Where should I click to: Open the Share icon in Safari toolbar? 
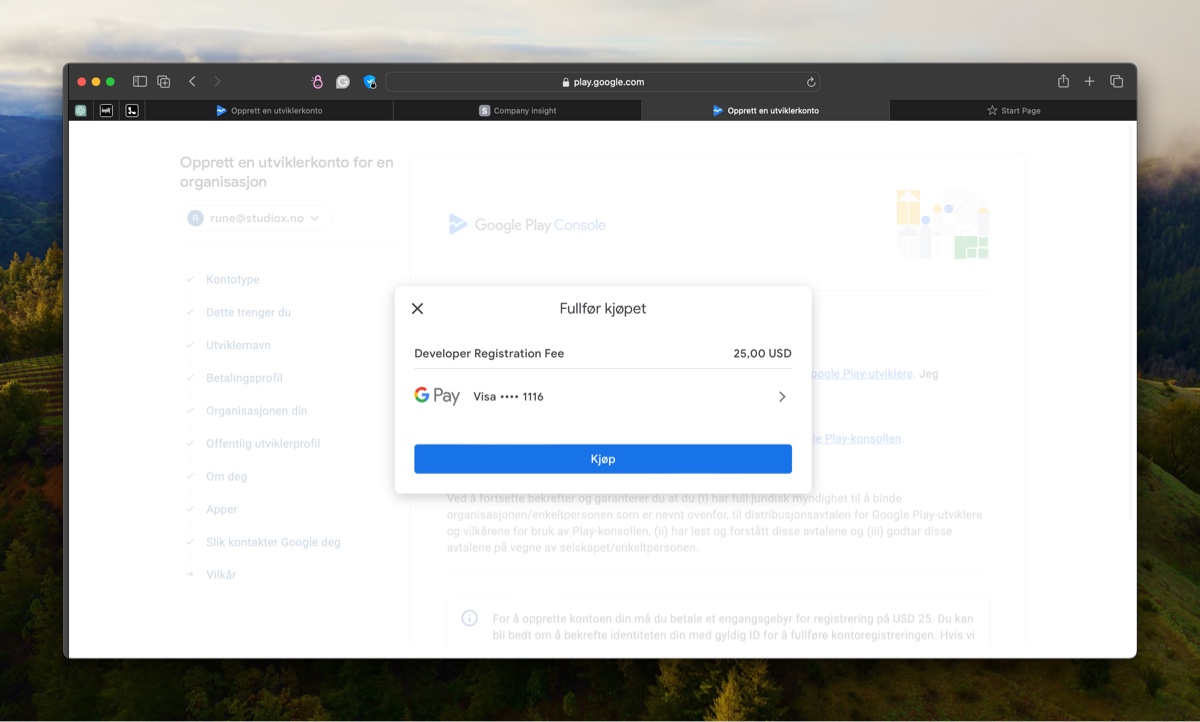tap(1064, 81)
